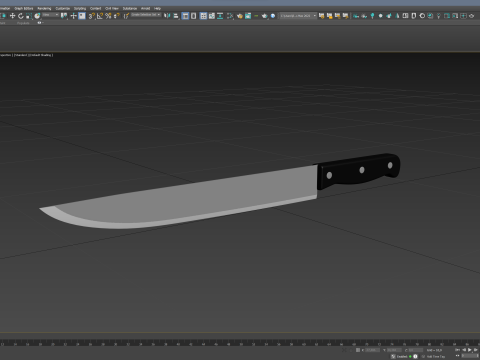Click the green render production bar icon
480x360 pixels.
(x=256, y=16)
